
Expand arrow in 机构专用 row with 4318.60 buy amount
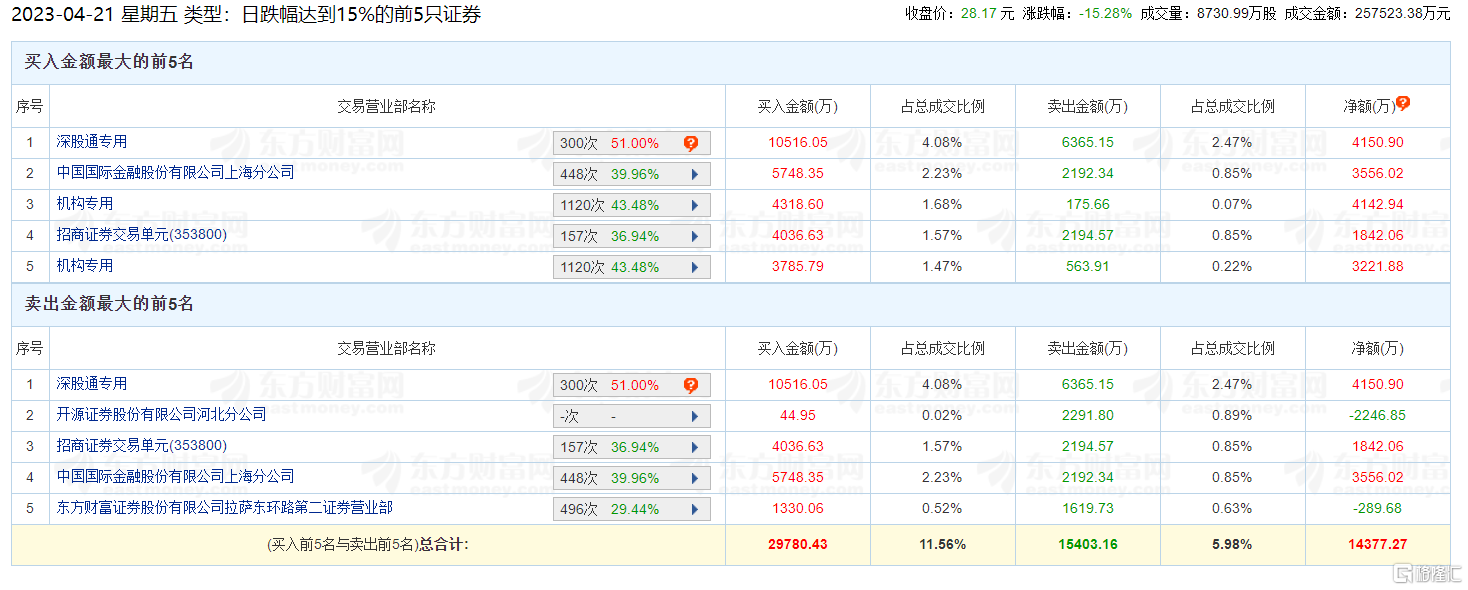pos(694,205)
